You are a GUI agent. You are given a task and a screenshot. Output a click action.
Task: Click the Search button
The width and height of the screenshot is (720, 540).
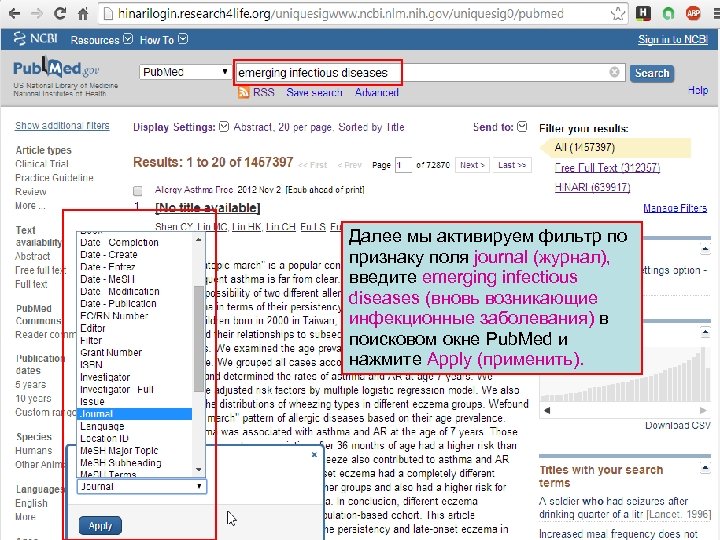pos(652,73)
